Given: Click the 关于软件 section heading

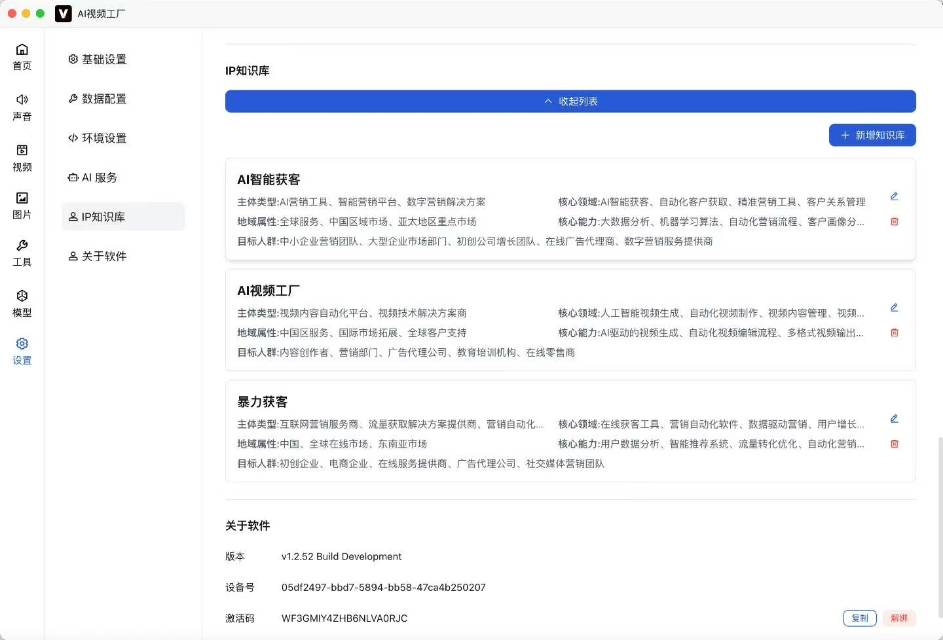Looking at the screenshot, I should (x=248, y=526).
